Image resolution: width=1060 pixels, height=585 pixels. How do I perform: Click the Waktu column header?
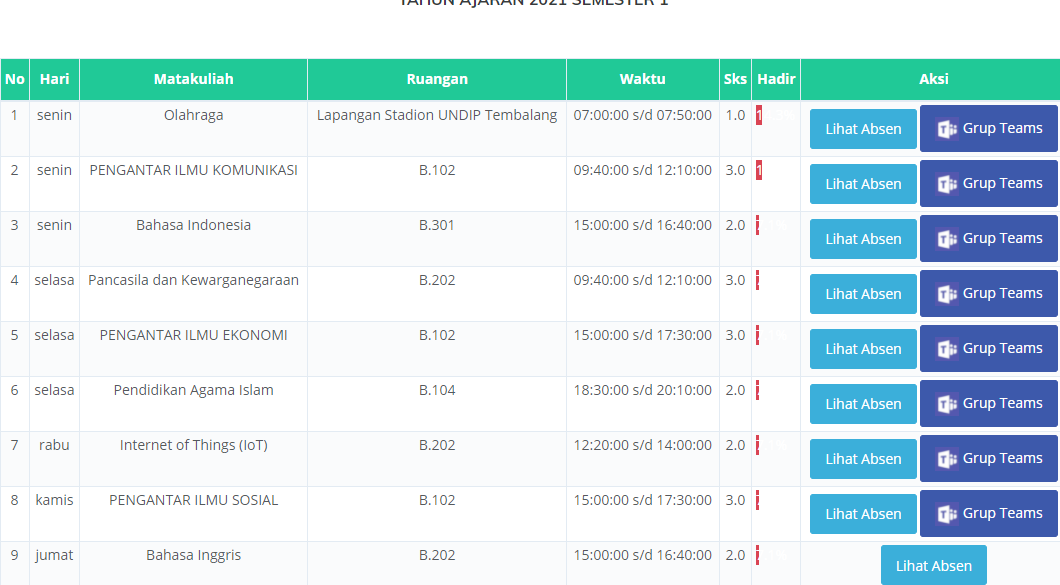pos(642,79)
